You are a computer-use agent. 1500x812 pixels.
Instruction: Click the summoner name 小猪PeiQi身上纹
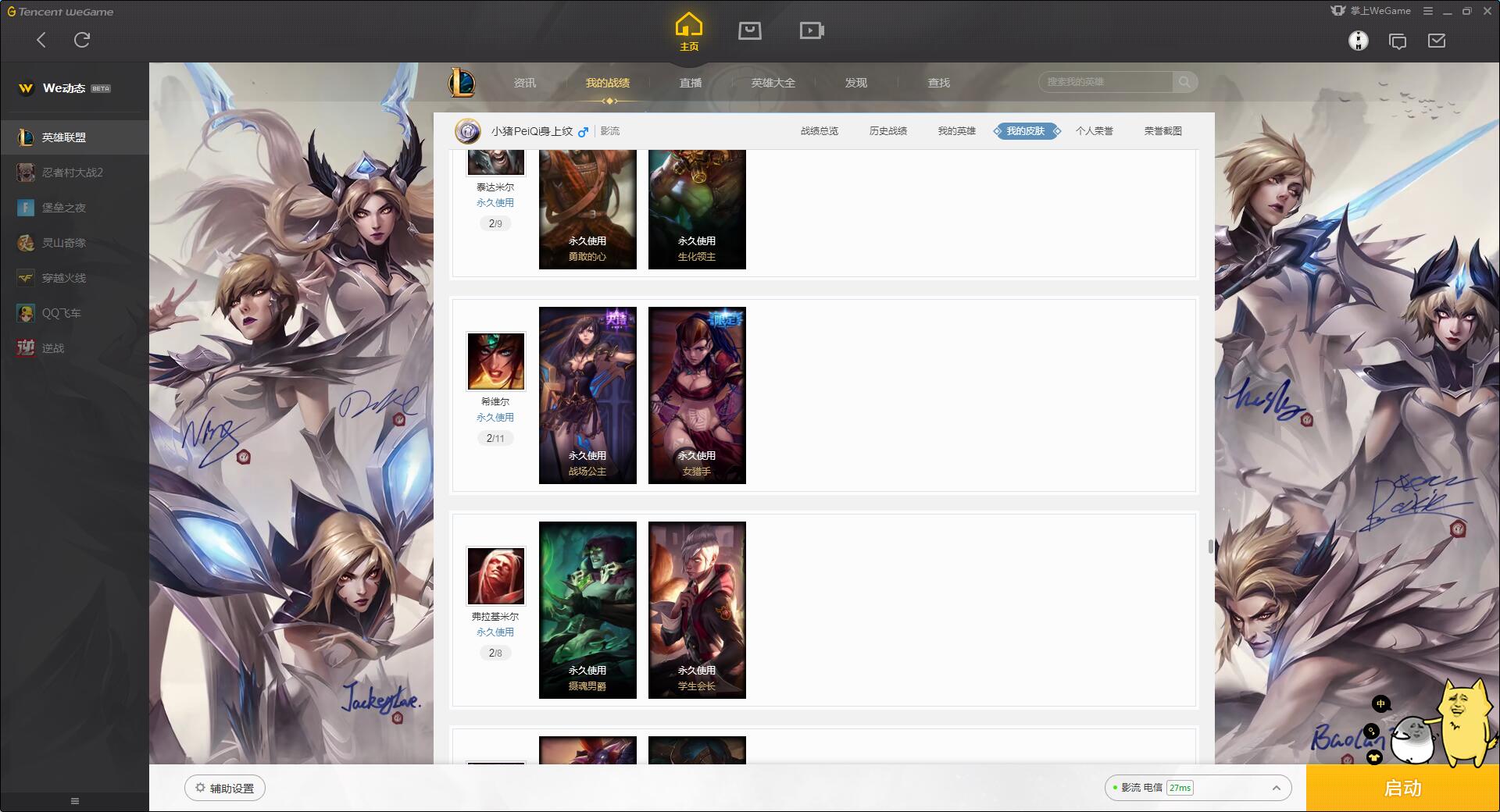pyautogui.click(x=532, y=131)
